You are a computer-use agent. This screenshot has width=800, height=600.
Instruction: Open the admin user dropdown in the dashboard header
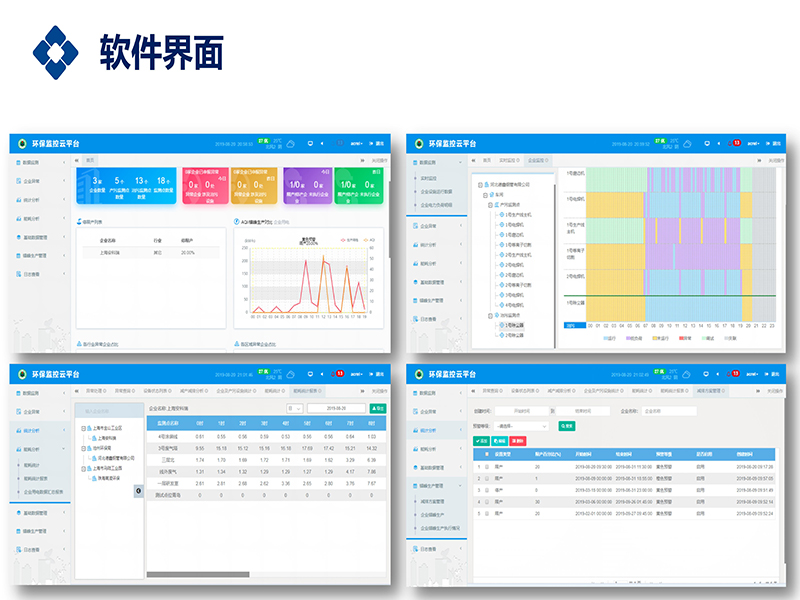356,144
